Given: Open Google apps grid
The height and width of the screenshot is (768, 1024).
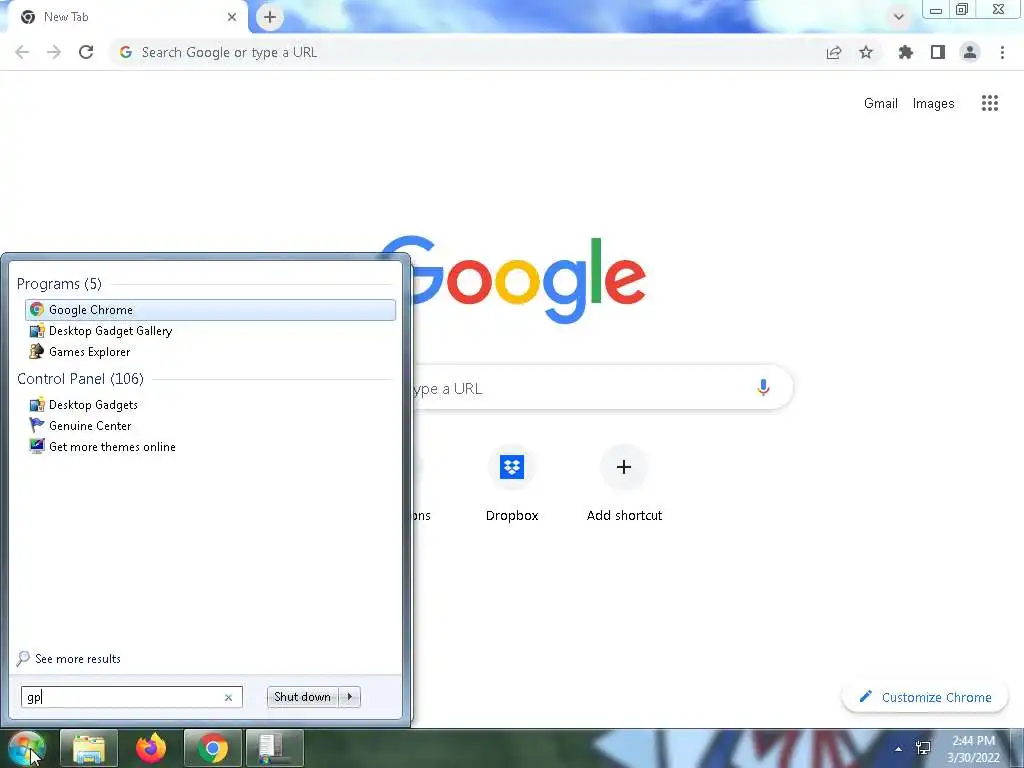Looking at the screenshot, I should (x=990, y=103).
